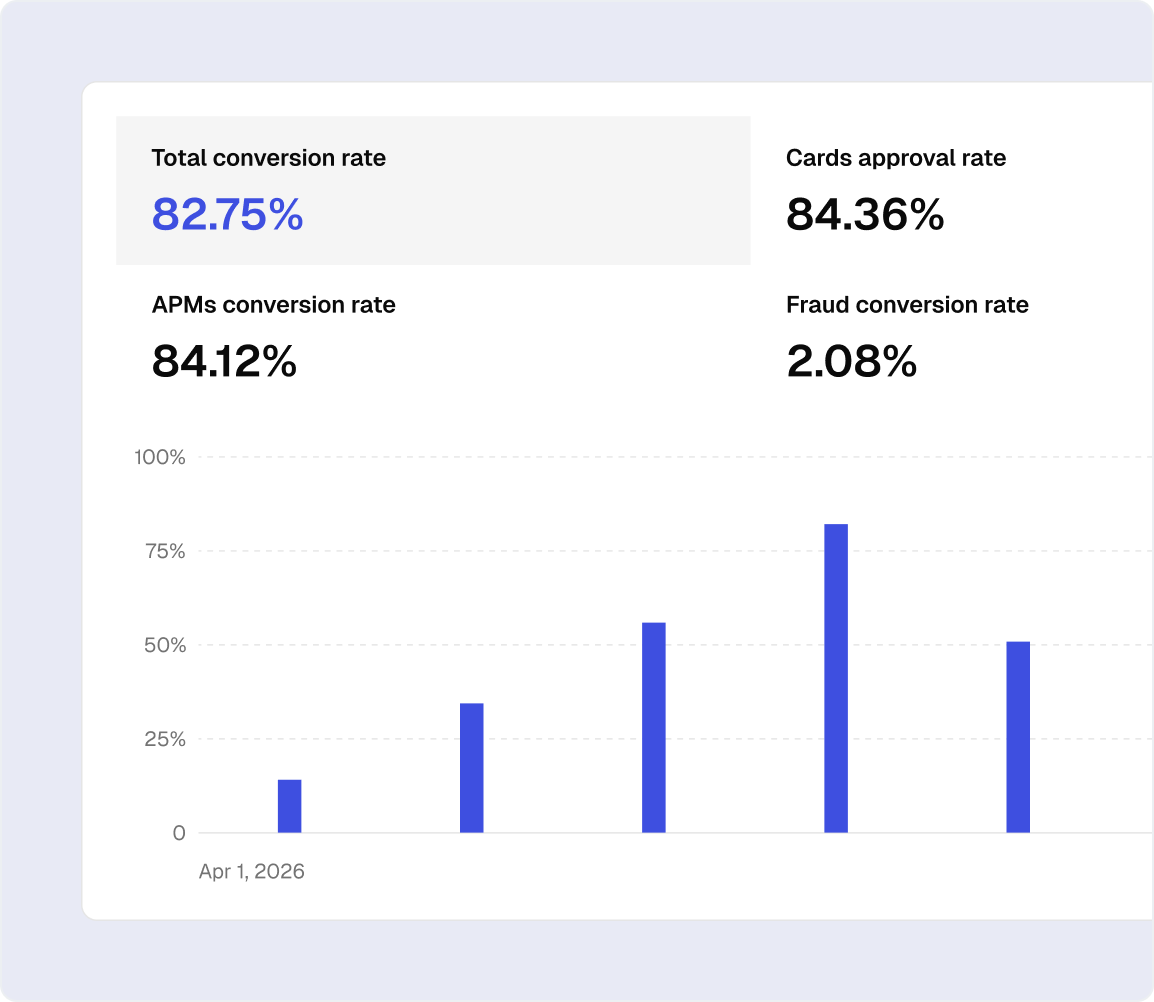The width and height of the screenshot is (1154, 1002).
Task: Click the 0 y-axis label
Action: pyautogui.click(x=178, y=833)
